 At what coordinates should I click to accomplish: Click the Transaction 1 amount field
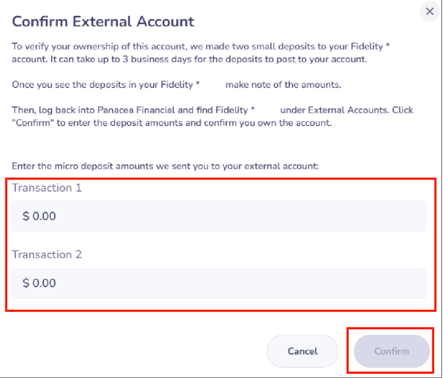click(219, 216)
